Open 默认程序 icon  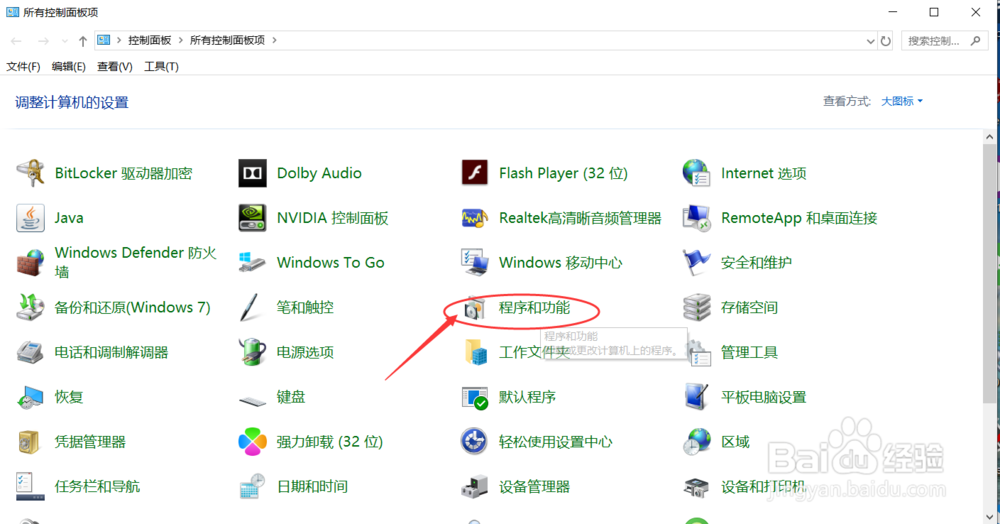point(474,397)
